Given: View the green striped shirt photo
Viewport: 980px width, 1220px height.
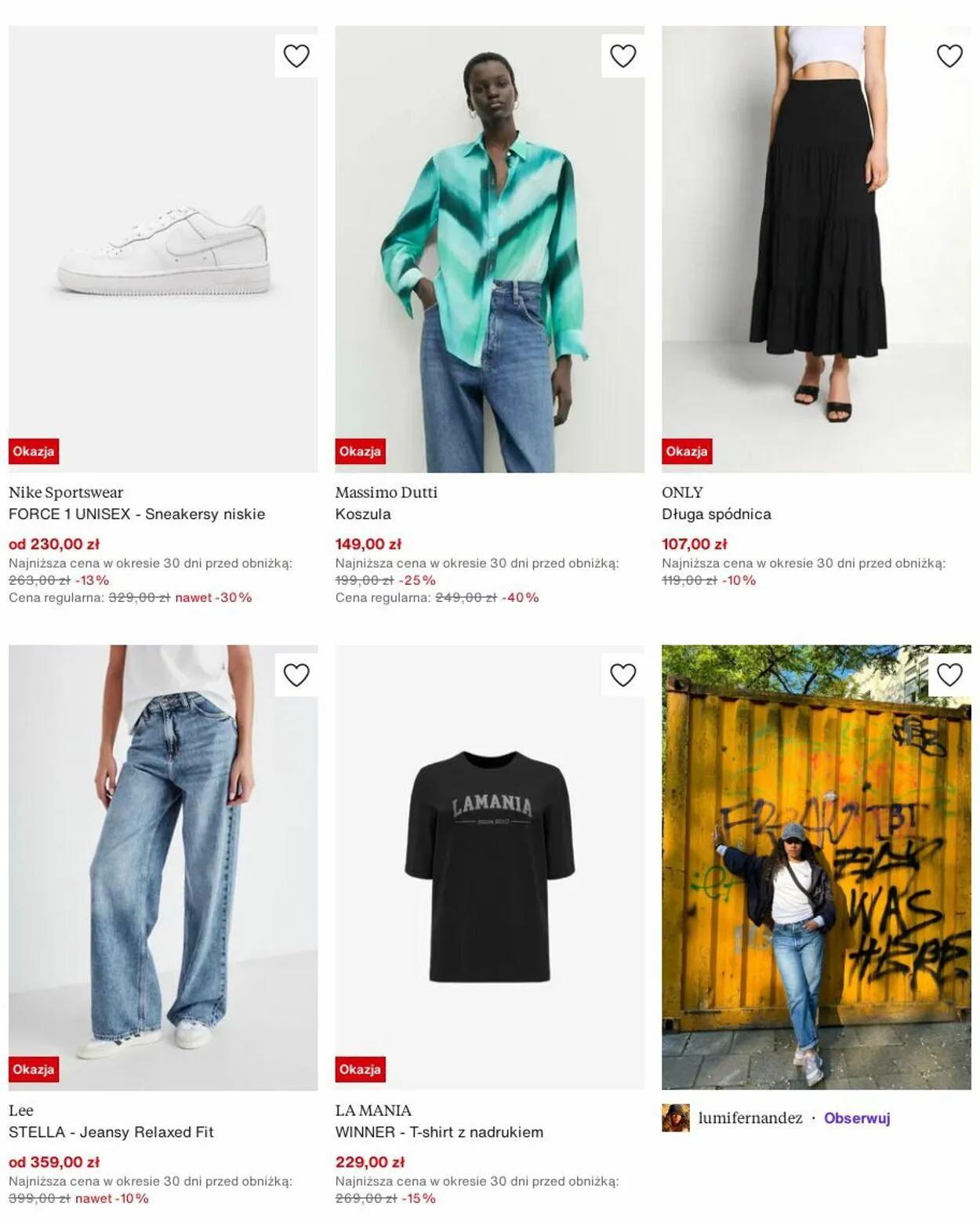Looking at the screenshot, I should point(490,249).
